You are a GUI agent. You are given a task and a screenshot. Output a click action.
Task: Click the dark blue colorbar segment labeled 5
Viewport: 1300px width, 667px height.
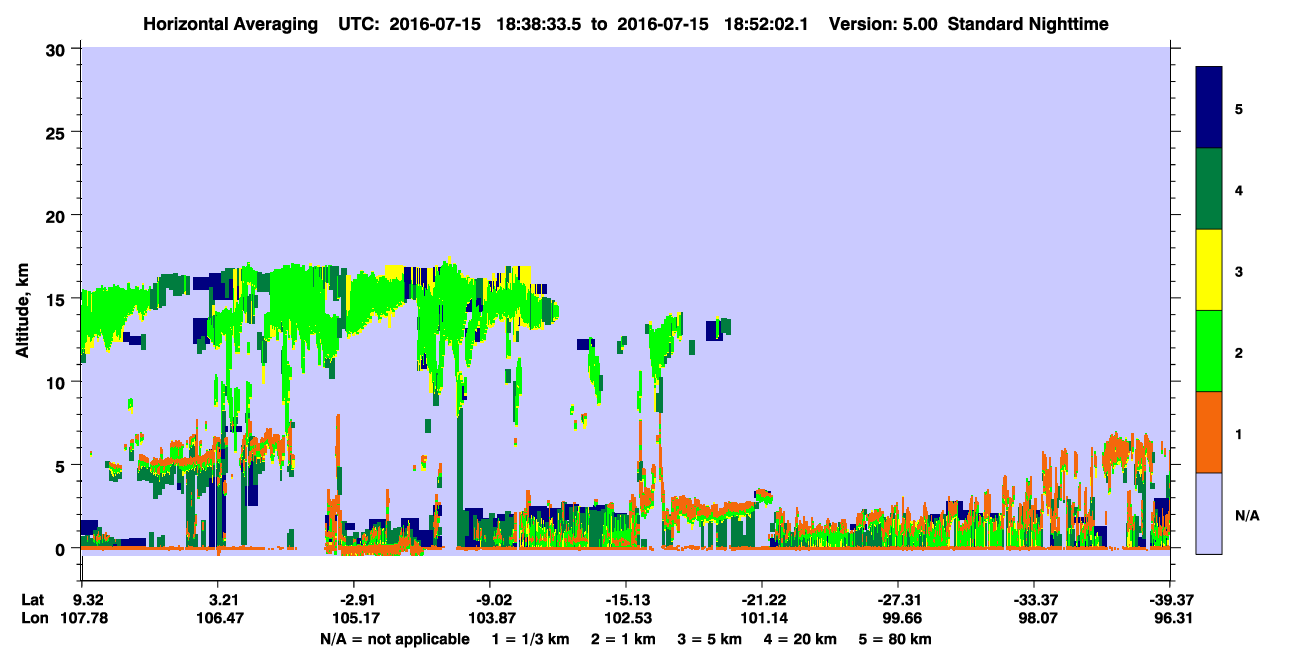coord(1209,107)
